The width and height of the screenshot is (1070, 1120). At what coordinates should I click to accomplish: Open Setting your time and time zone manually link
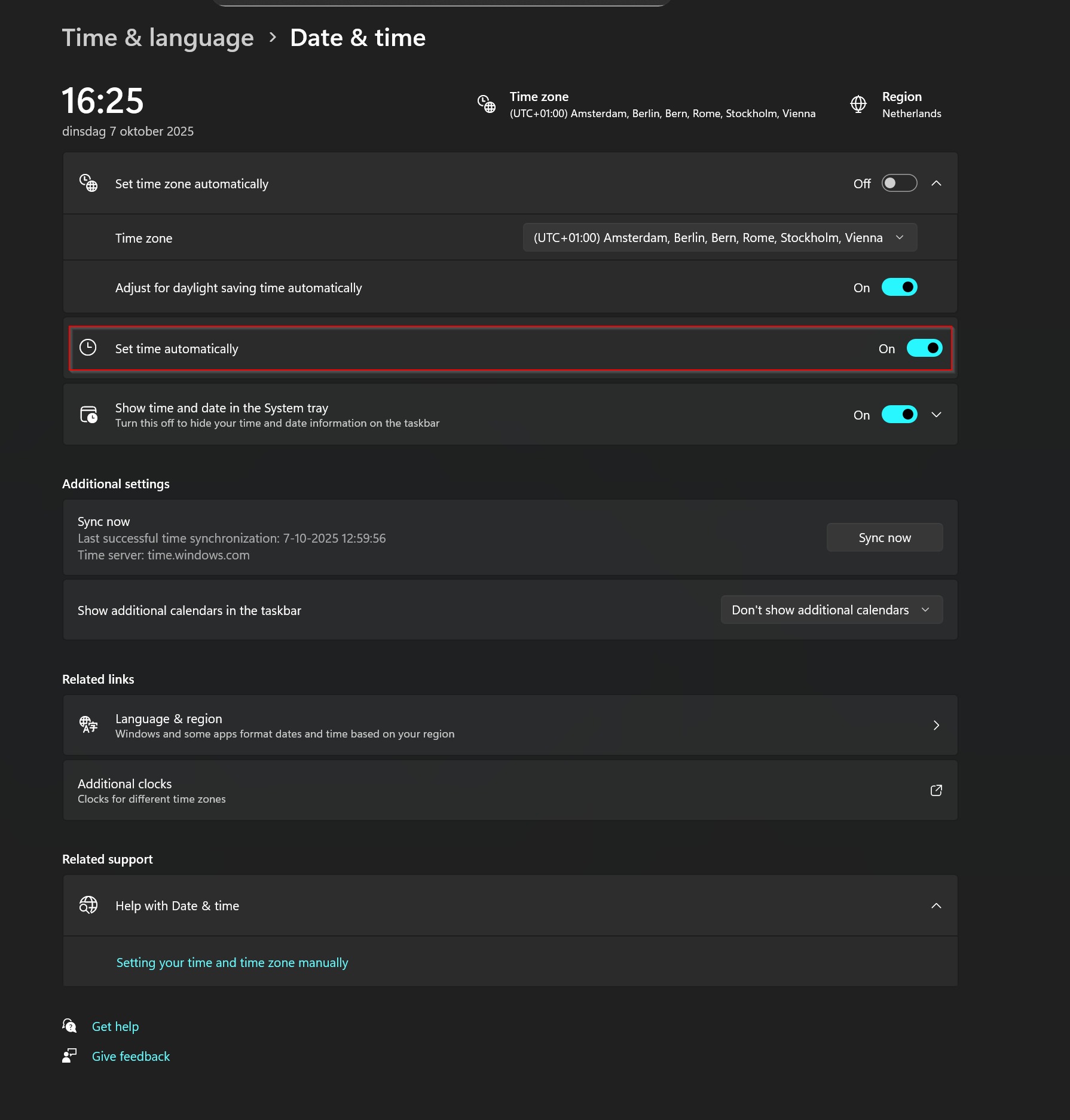click(232, 962)
